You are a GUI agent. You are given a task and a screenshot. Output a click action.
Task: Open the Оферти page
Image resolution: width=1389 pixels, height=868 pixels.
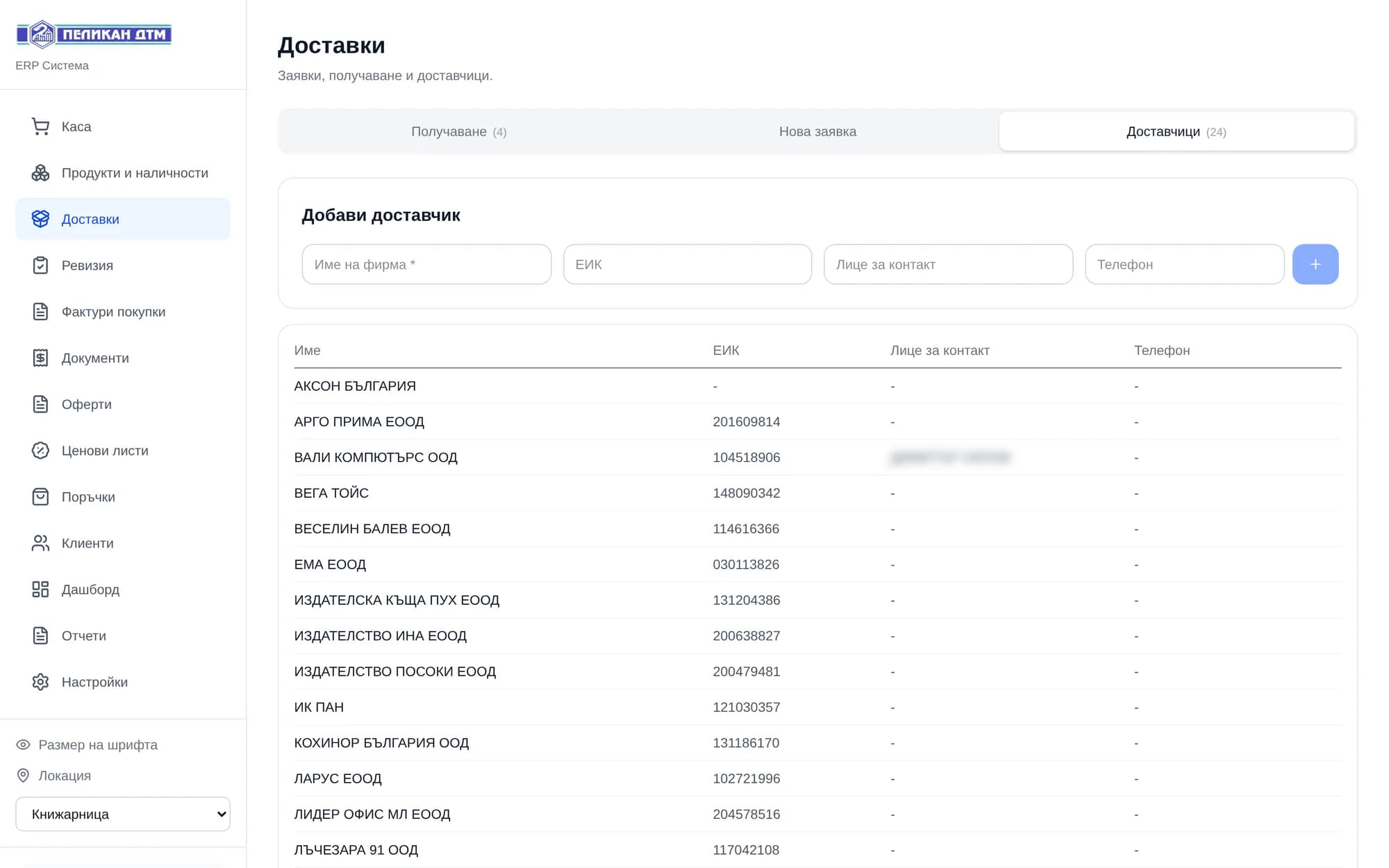(x=123, y=404)
